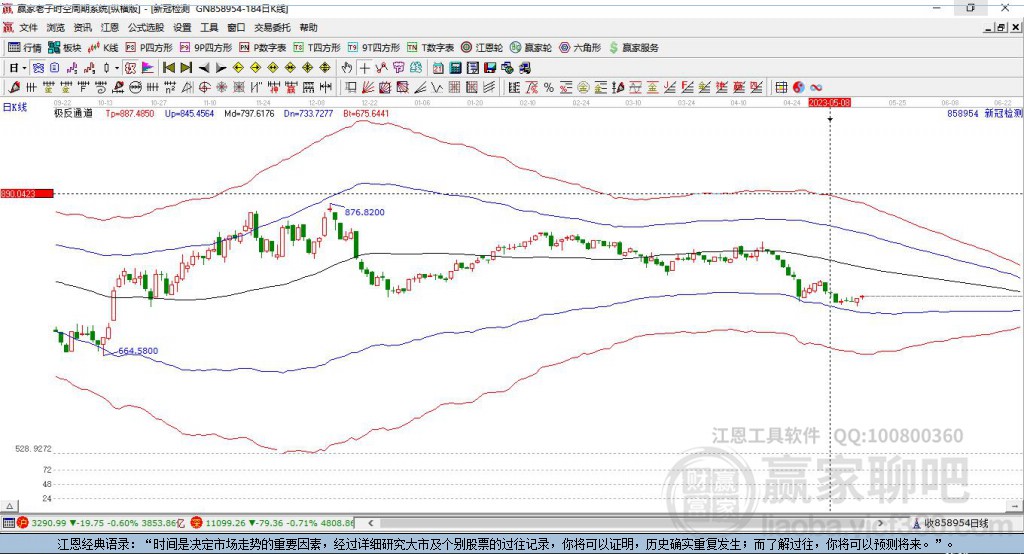Open the 公式选股 menu
1024x554 pixels.
tap(146, 27)
